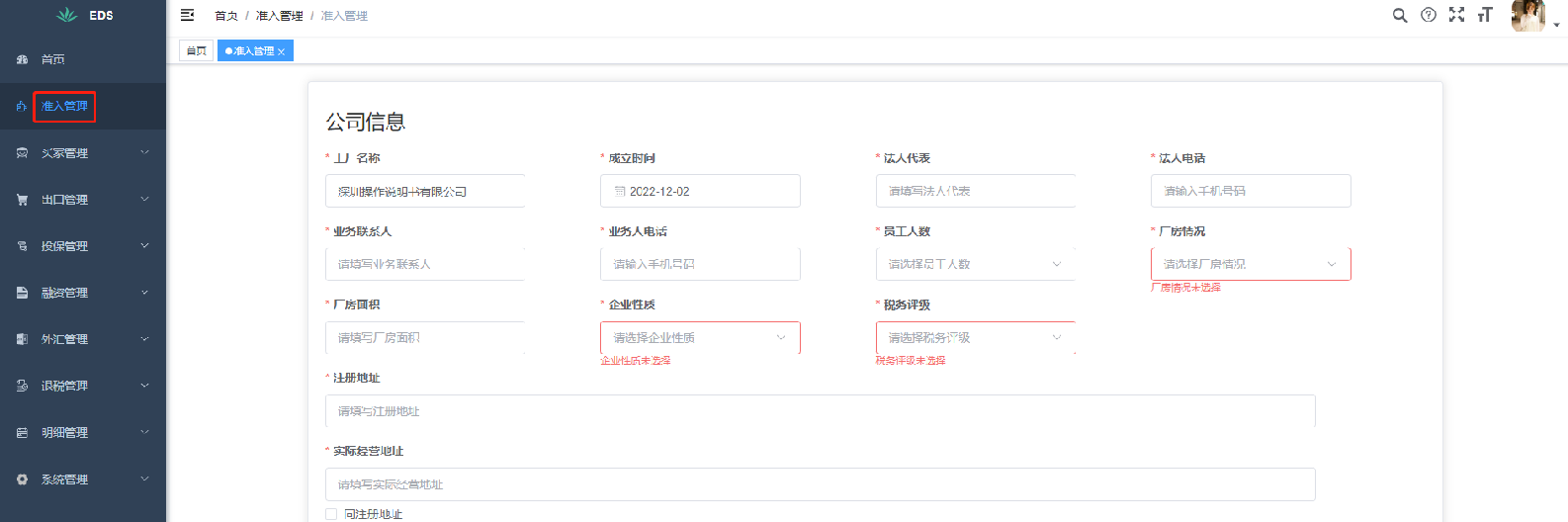Expand the 退税管理 submenu arrow
The width and height of the screenshot is (1568, 522).
point(144,386)
